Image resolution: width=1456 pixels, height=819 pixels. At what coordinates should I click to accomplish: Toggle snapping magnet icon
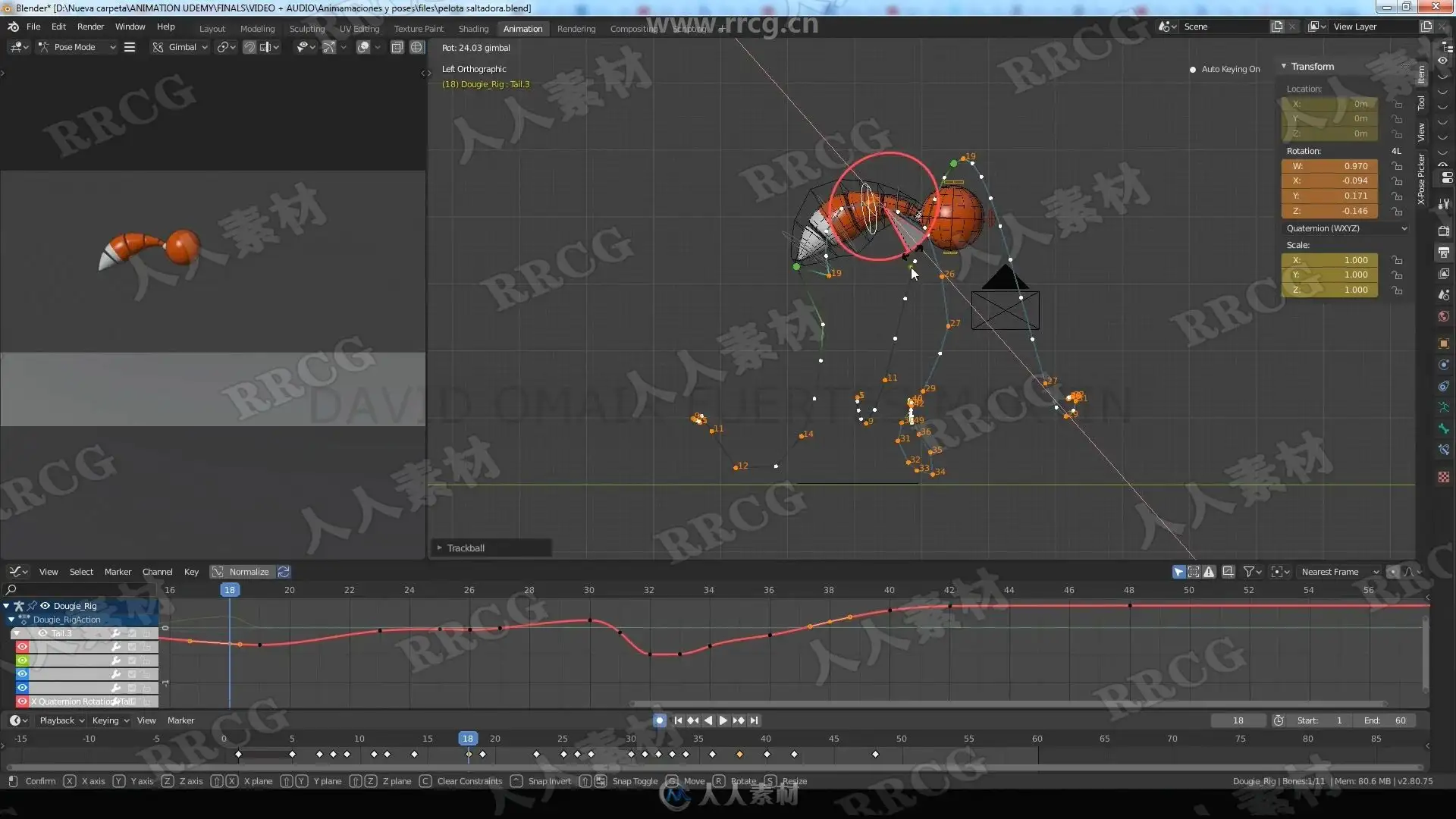(x=249, y=47)
